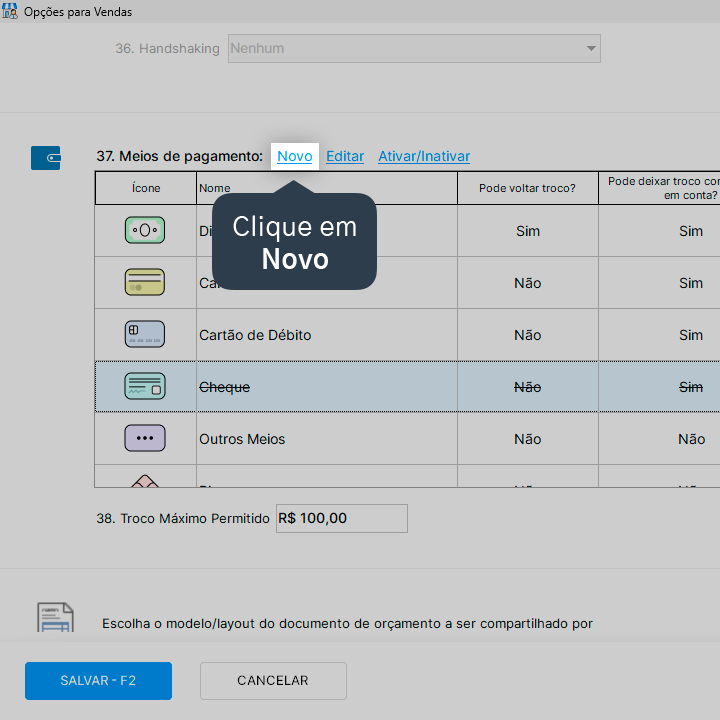This screenshot has width=720, height=720.
Task: Click Não troco cell in Outros Meios row
Action: tap(528, 439)
